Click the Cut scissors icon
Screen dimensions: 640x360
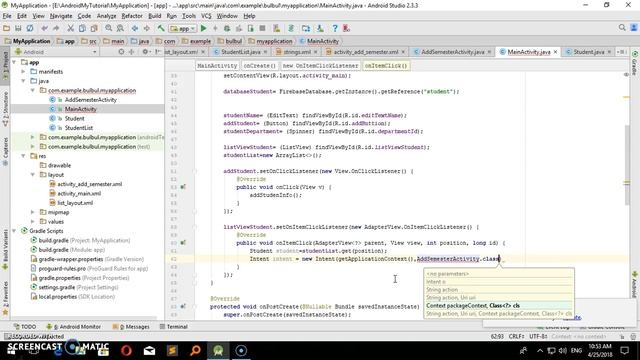coord(71,28)
